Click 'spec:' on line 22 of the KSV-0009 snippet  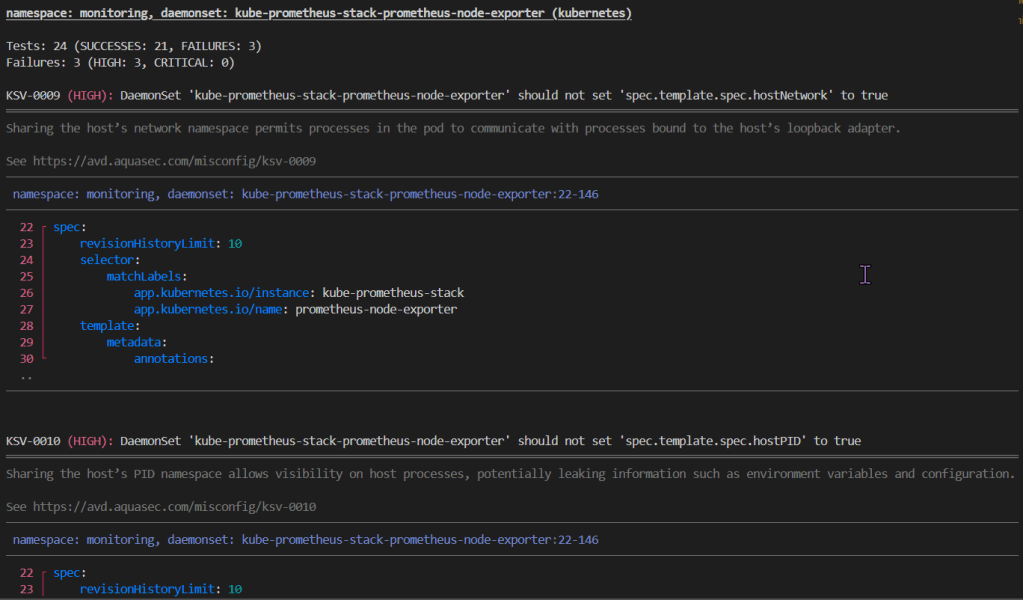tap(70, 227)
